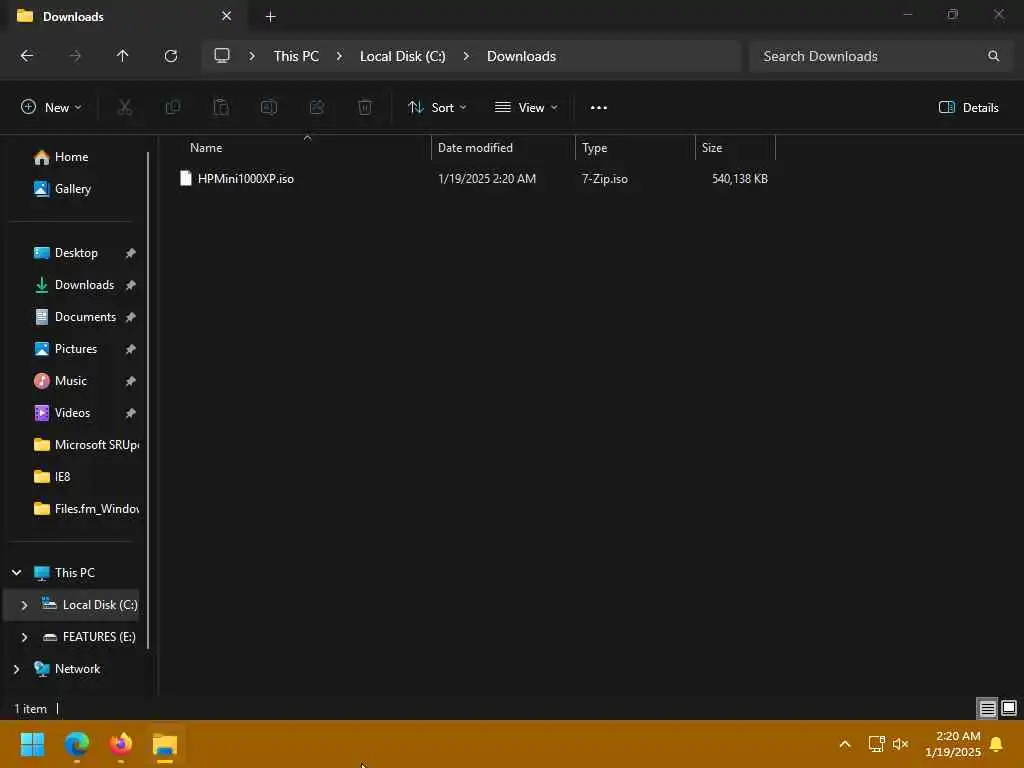Go back with the back arrow
Image resolution: width=1024 pixels, height=768 pixels.
click(27, 56)
